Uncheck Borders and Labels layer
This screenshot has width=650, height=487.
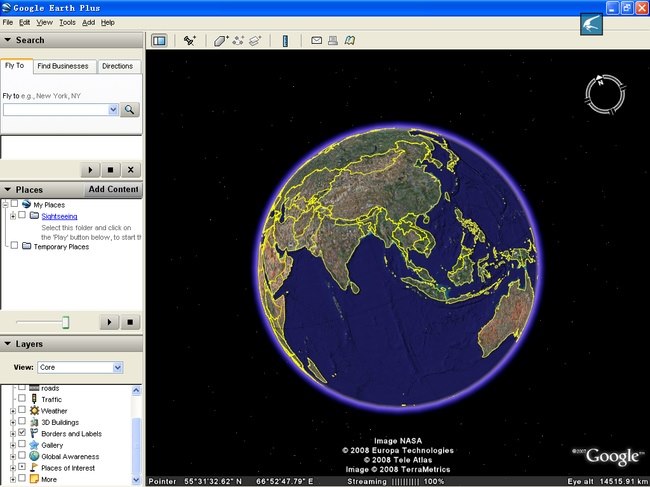[x=22, y=432]
